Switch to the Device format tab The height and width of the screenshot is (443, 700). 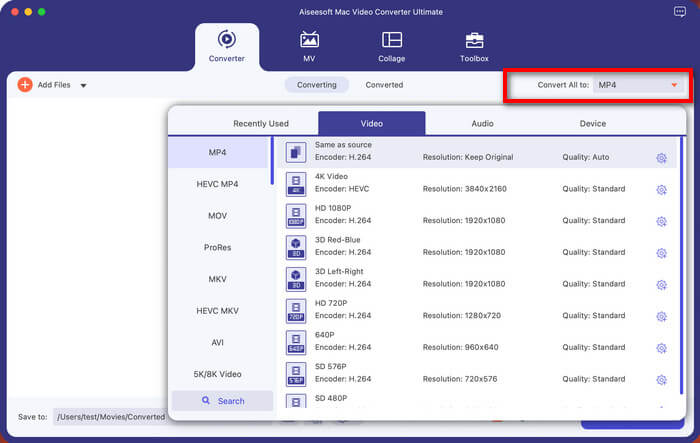click(x=592, y=123)
